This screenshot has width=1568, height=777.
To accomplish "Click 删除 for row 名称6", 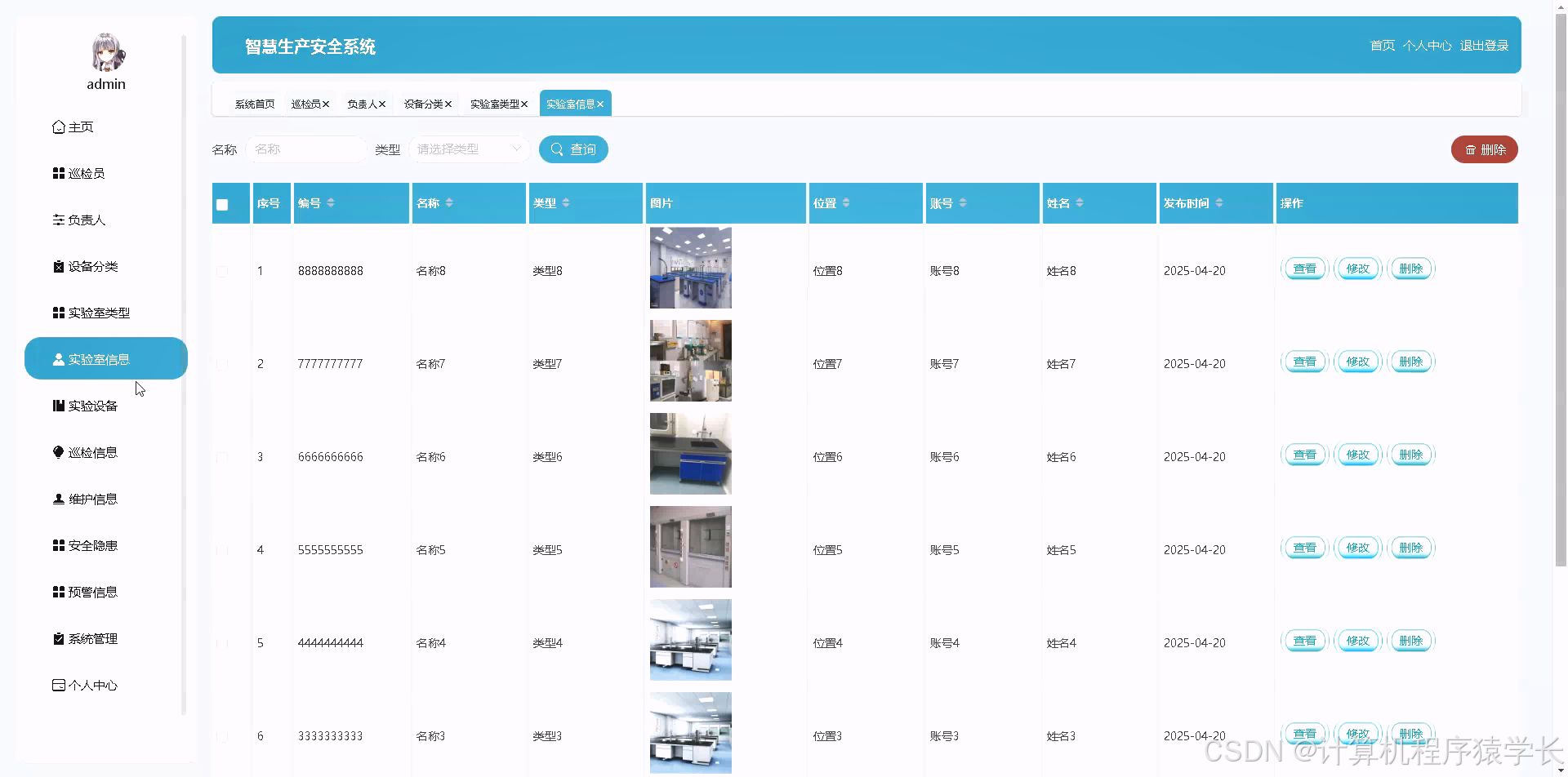I will point(1411,455).
